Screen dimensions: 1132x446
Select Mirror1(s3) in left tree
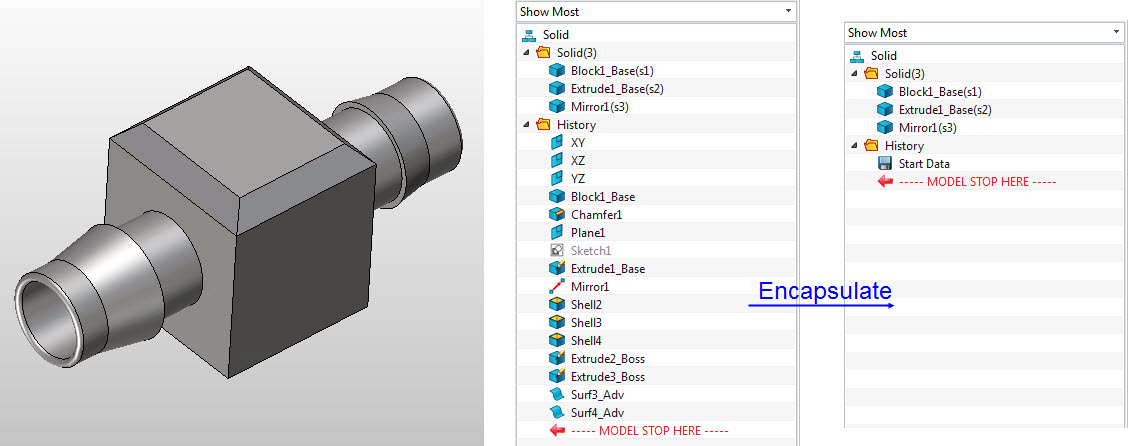click(602, 107)
